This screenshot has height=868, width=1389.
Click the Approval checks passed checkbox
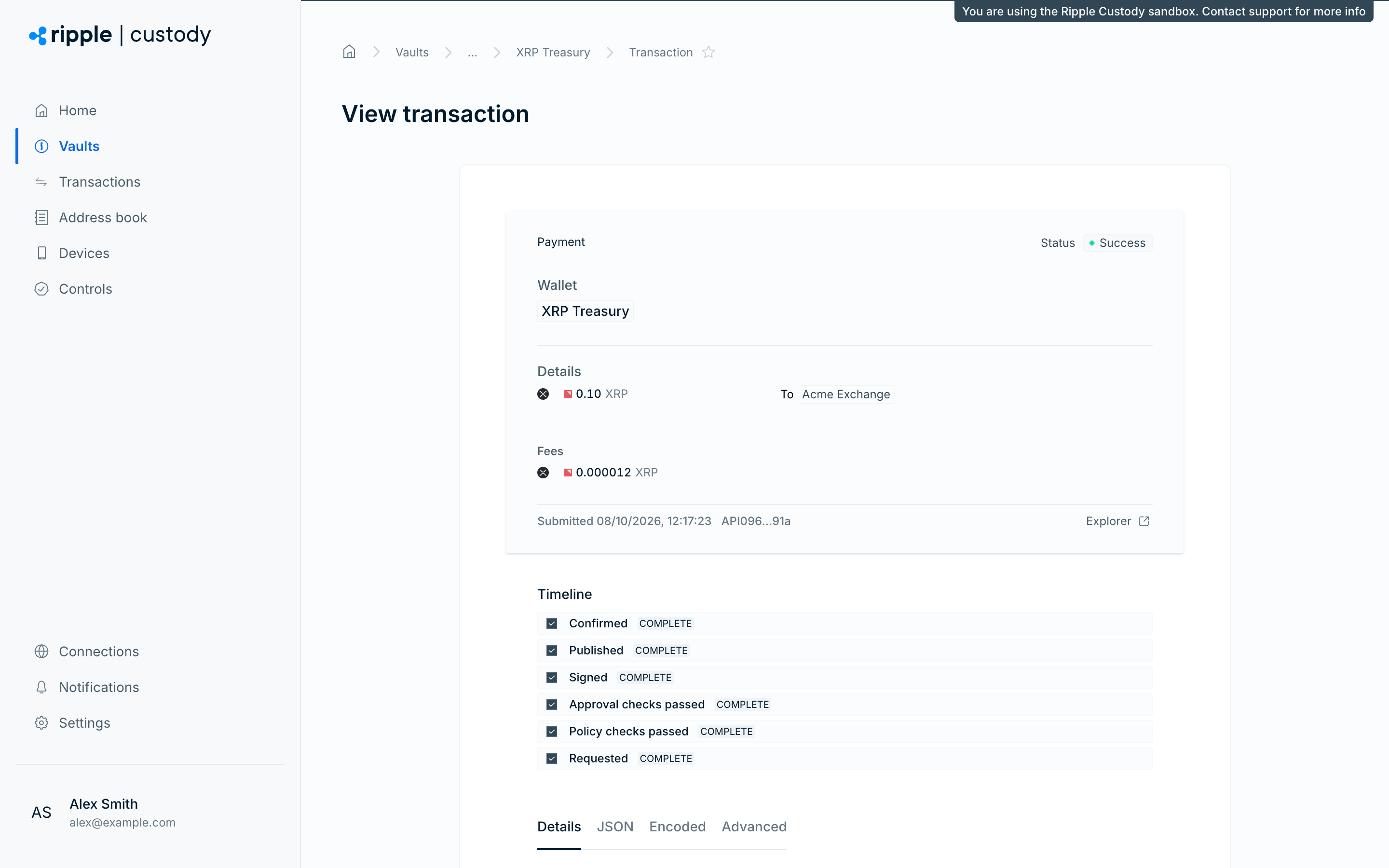(552, 705)
